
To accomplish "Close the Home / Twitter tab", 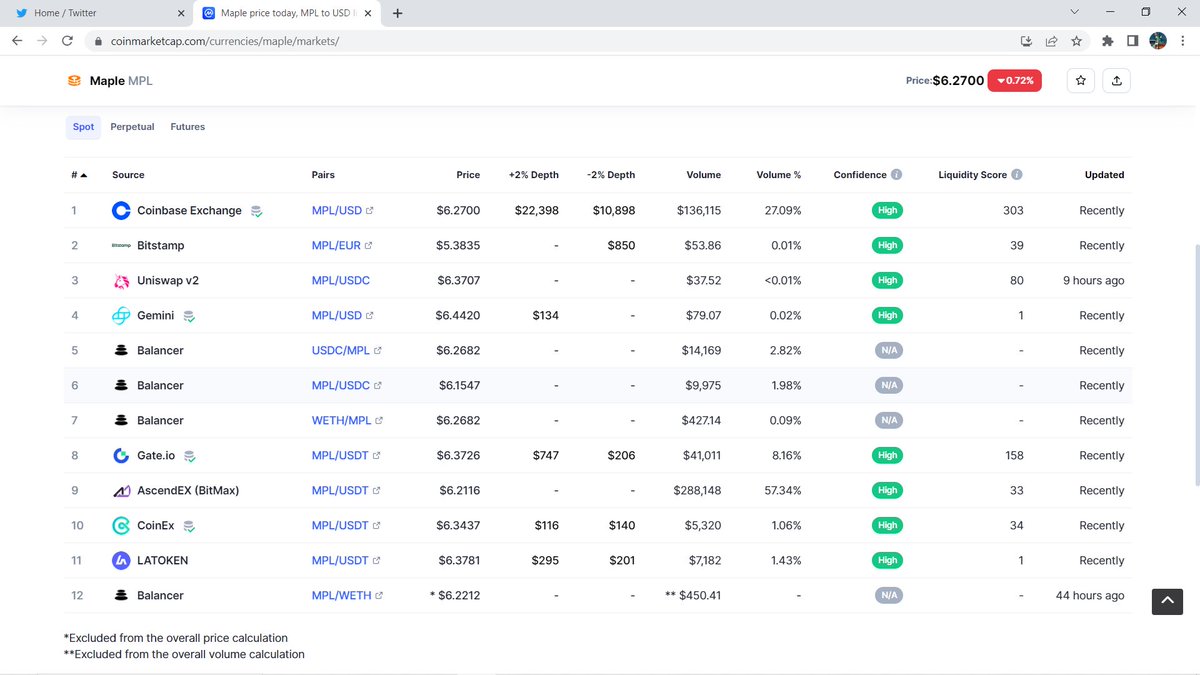I will pos(181,13).
